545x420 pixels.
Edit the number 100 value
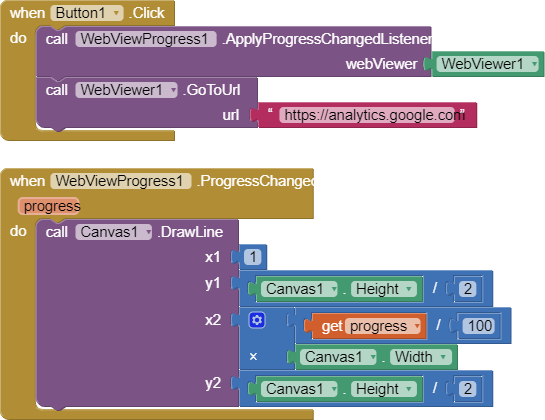pos(480,326)
